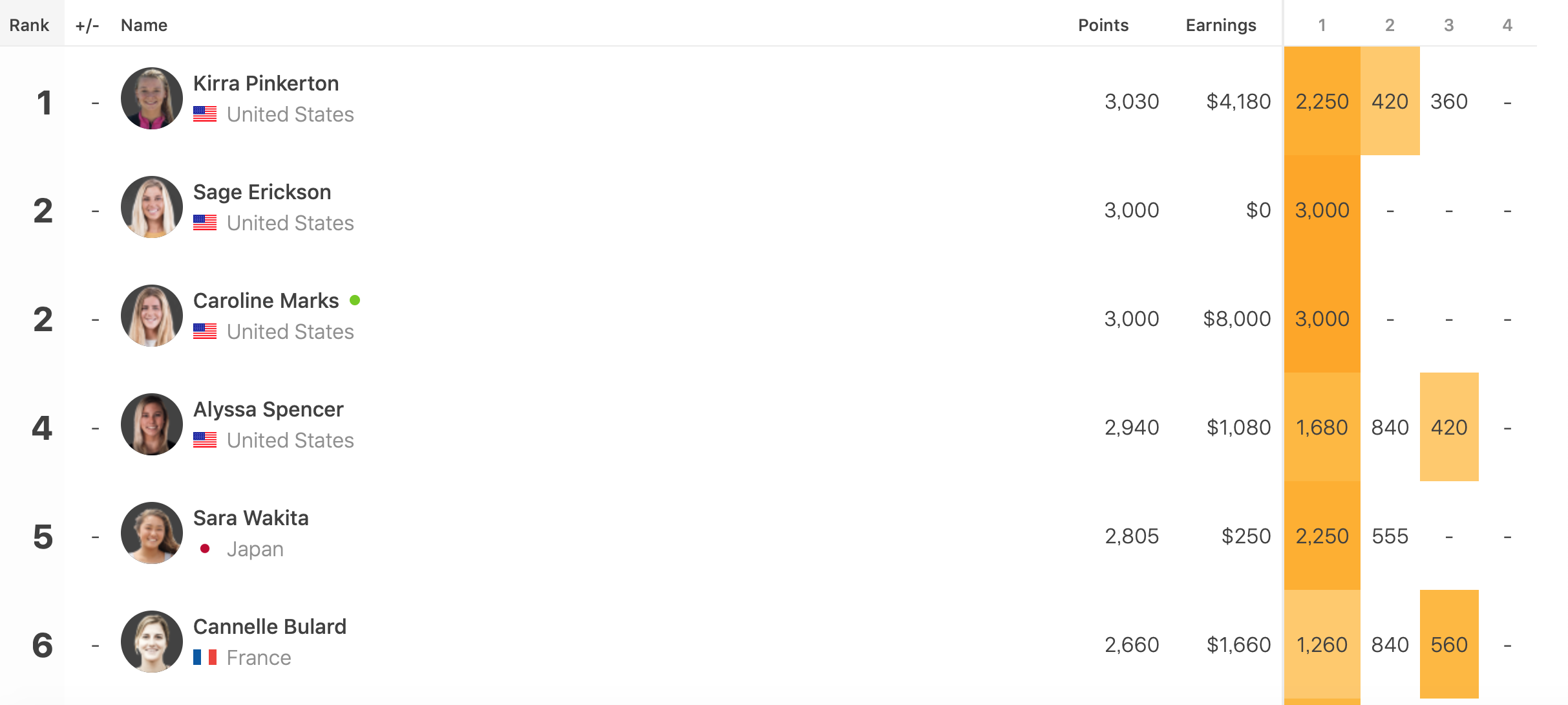
Task: Select event column 3 header
Action: [x=1448, y=25]
